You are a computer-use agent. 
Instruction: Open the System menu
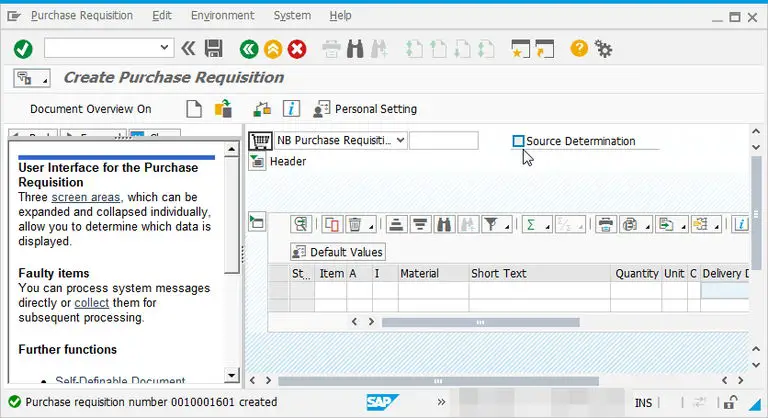tap(292, 16)
